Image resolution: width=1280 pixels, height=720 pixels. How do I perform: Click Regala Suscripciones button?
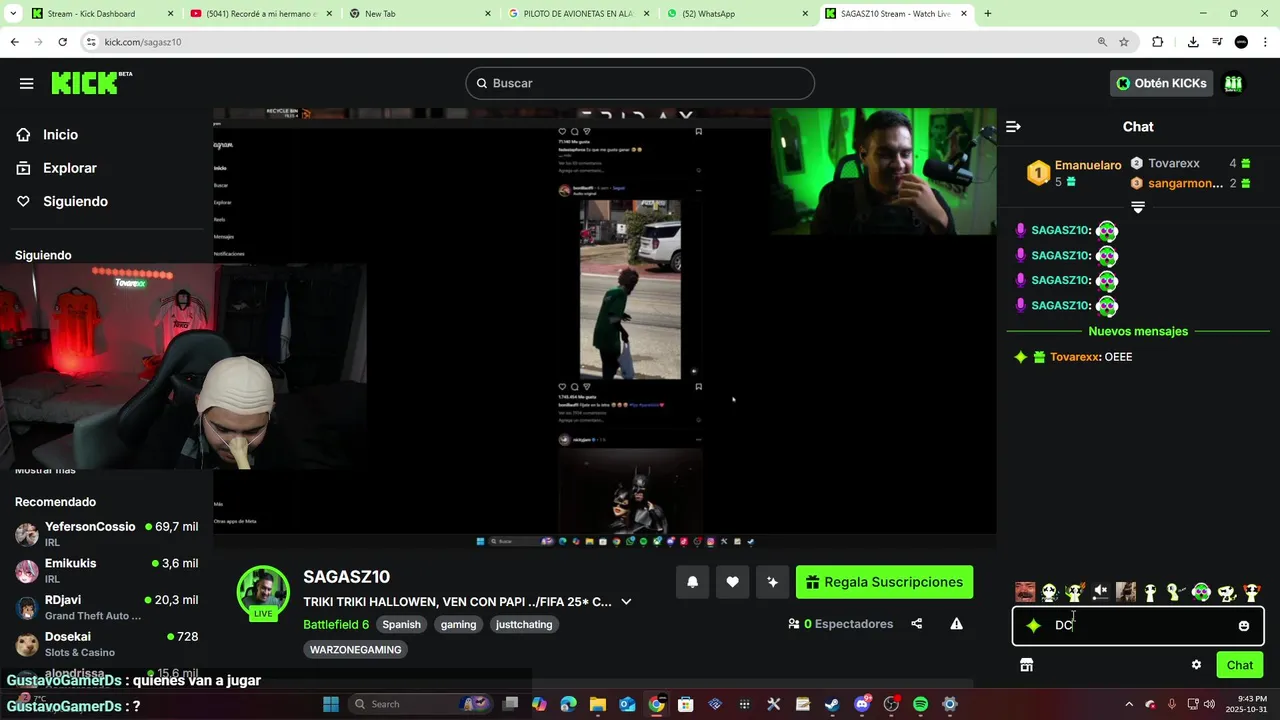click(x=884, y=582)
